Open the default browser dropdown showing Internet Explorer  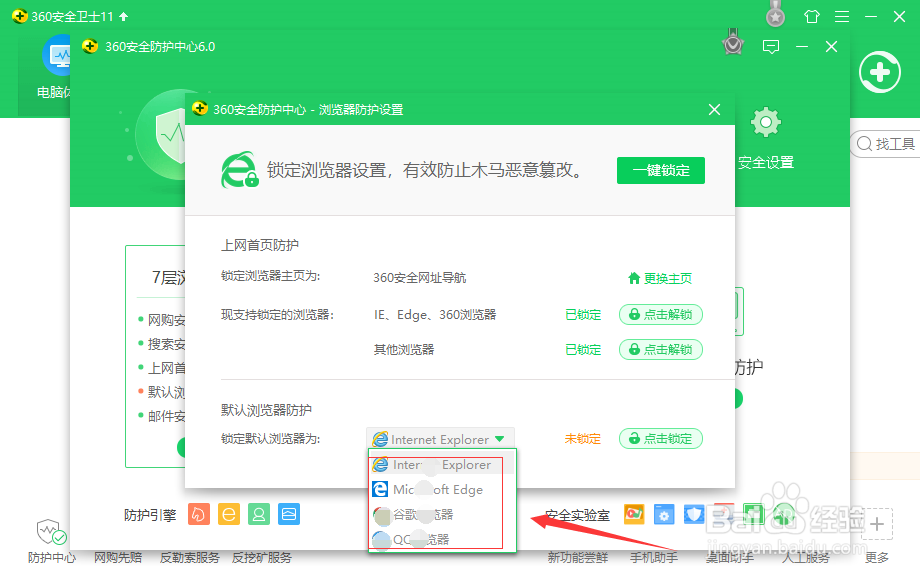tap(440, 439)
